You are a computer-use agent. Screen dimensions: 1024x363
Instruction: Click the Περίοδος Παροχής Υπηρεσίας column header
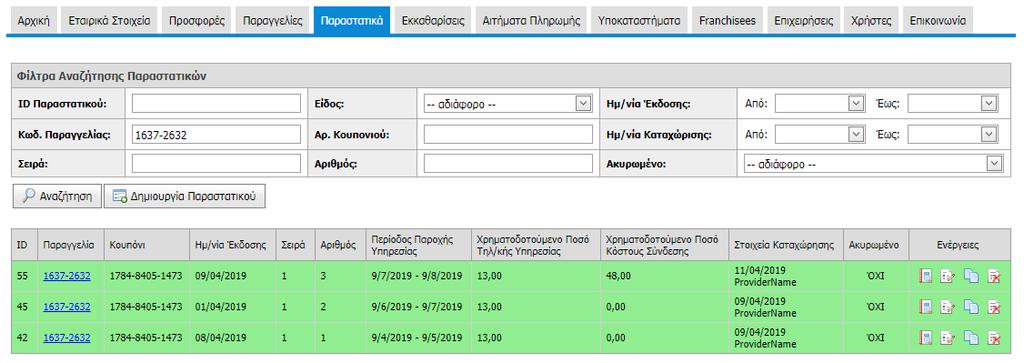(418, 245)
